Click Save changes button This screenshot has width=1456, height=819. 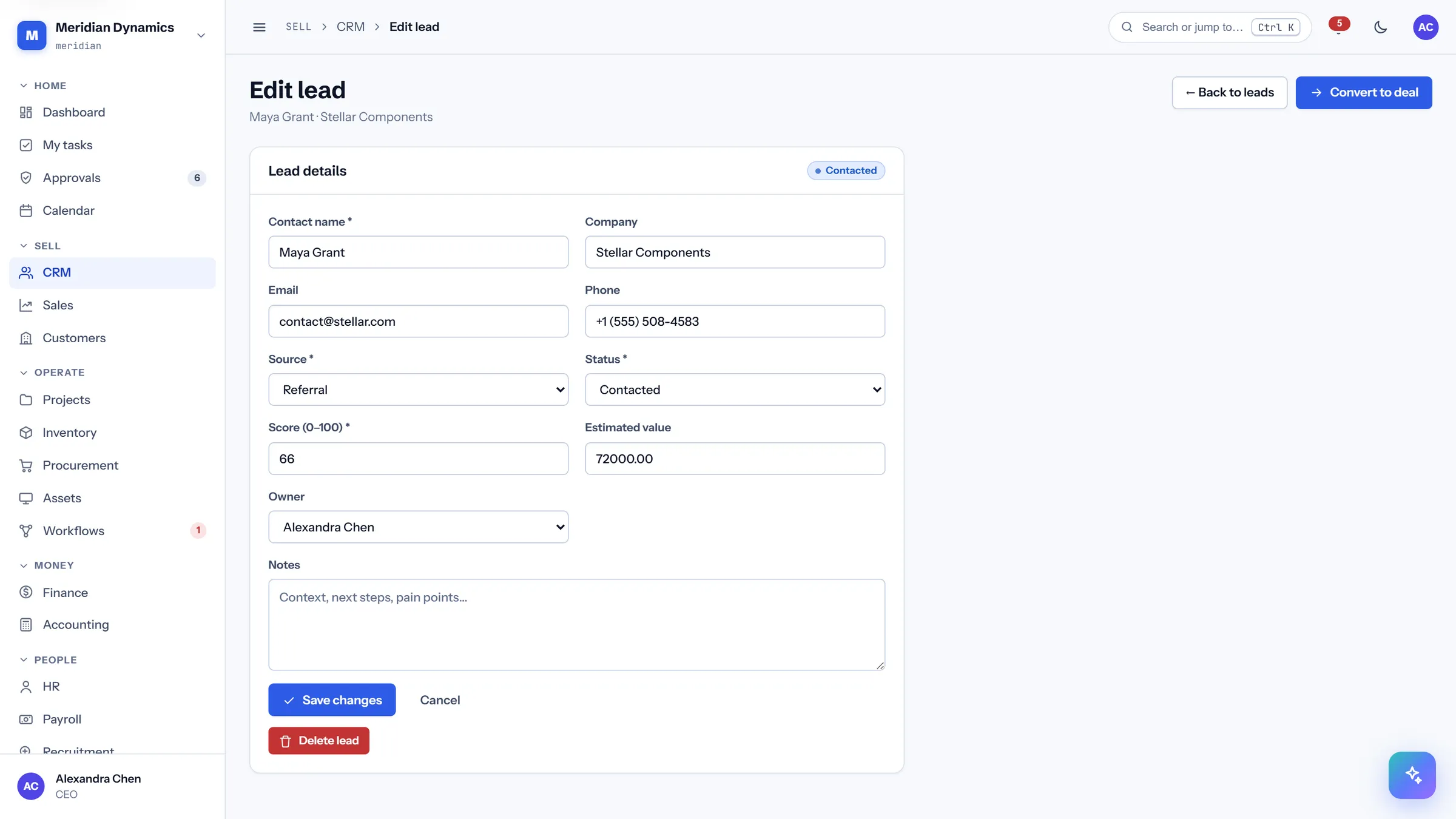pos(332,700)
